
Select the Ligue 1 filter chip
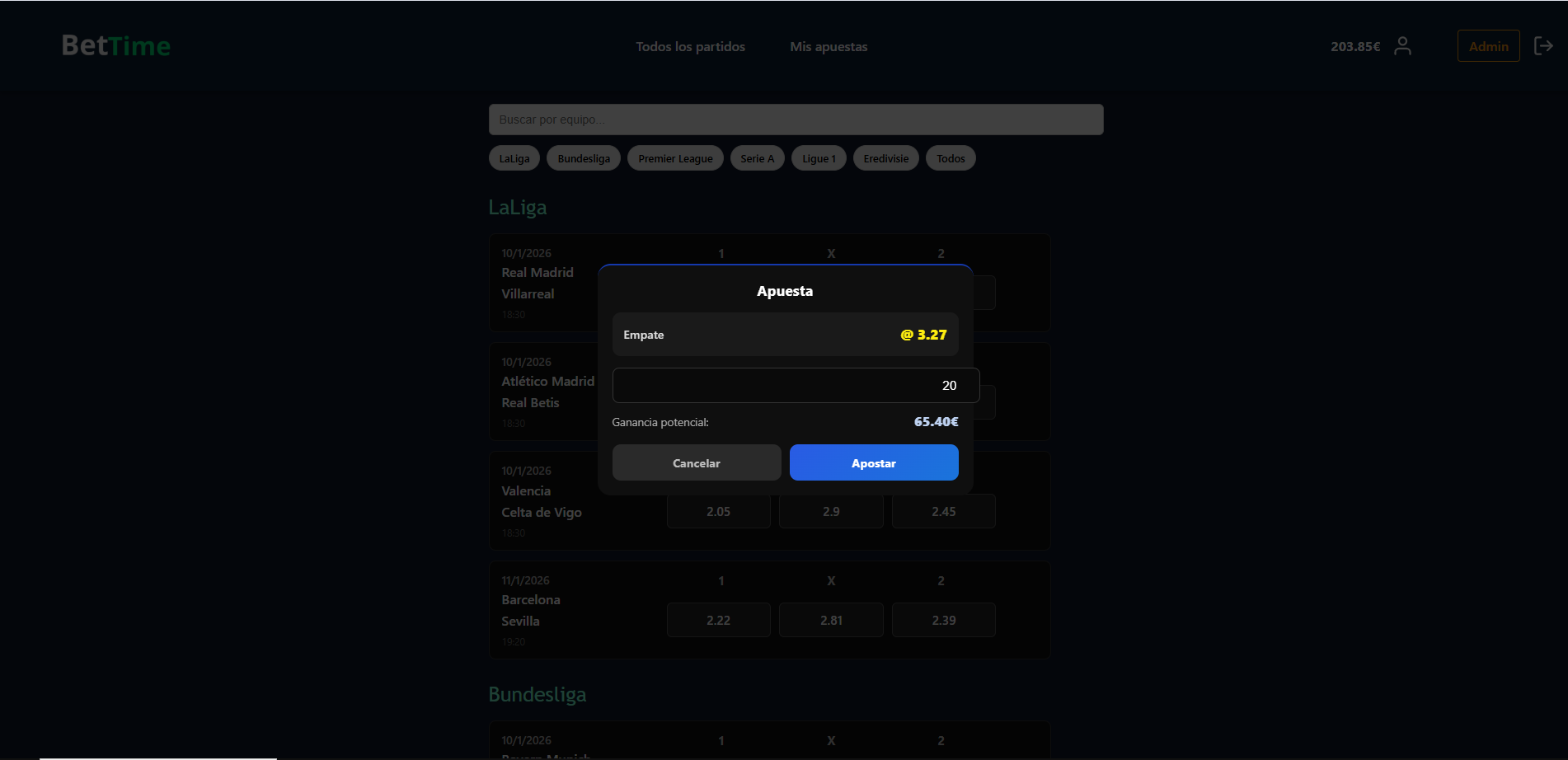(819, 158)
